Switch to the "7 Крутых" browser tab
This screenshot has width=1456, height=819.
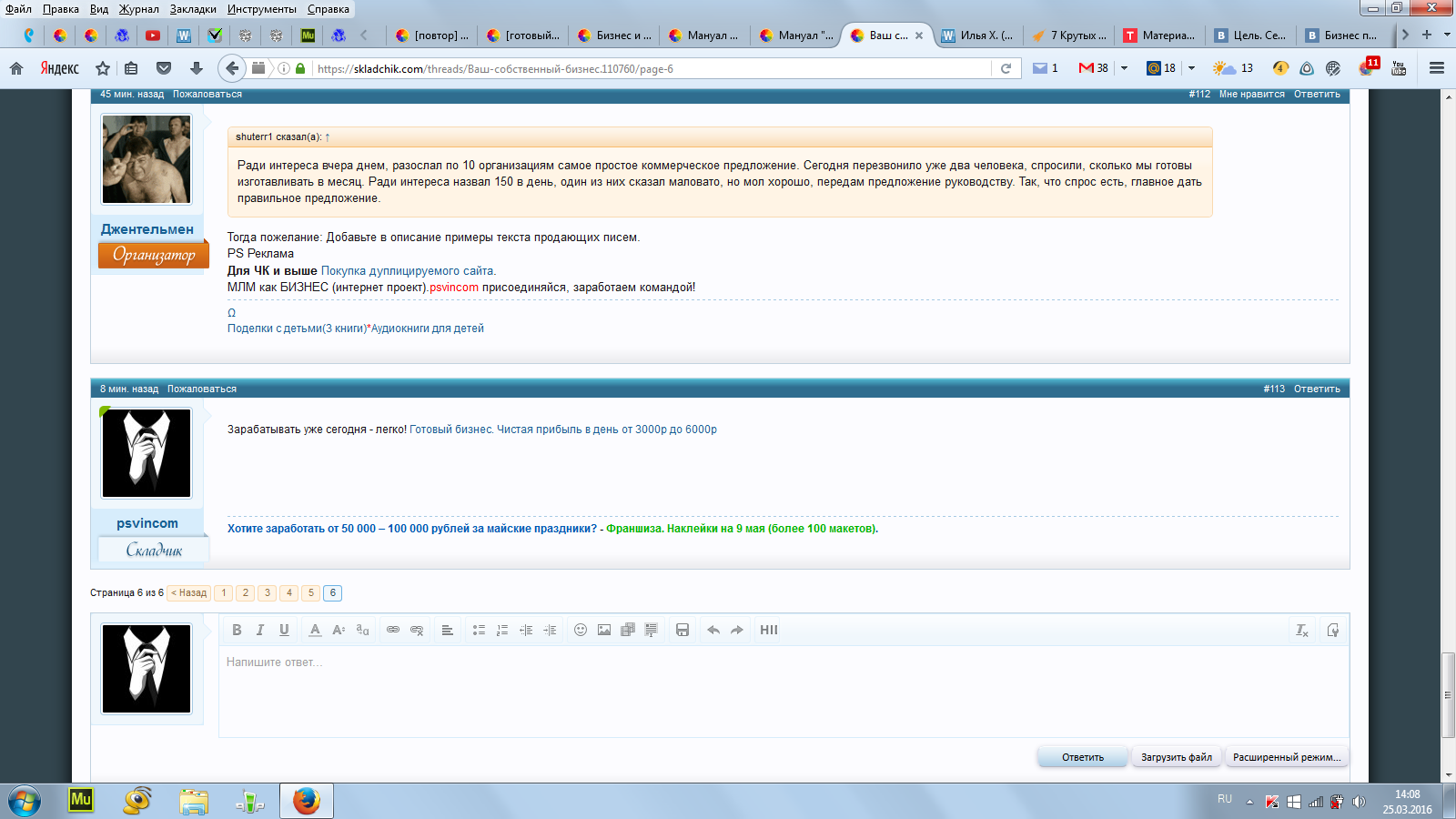pyautogui.click(x=1070, y=35)
